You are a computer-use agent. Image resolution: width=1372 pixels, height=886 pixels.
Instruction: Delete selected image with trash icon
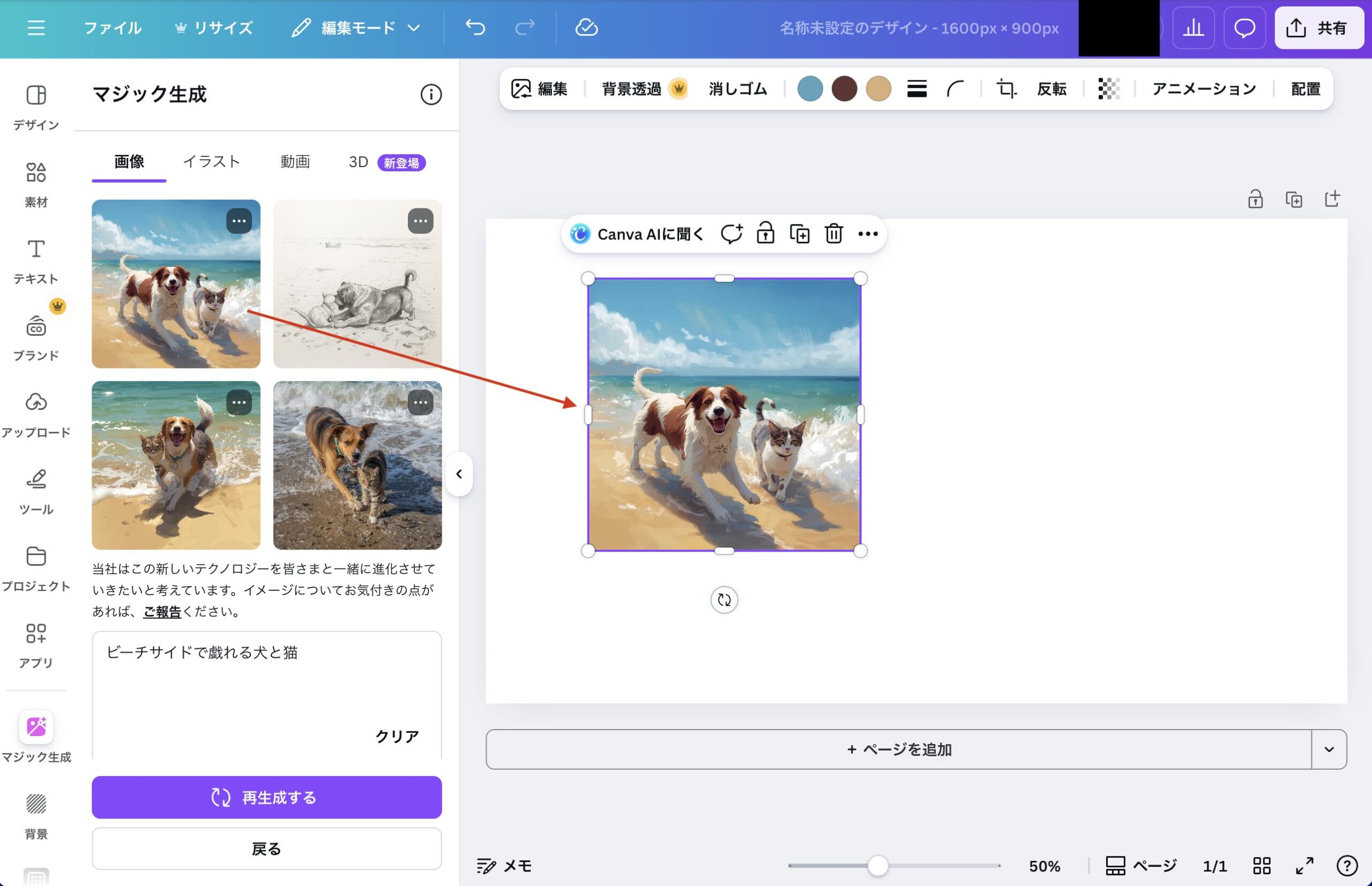point(833,234)
